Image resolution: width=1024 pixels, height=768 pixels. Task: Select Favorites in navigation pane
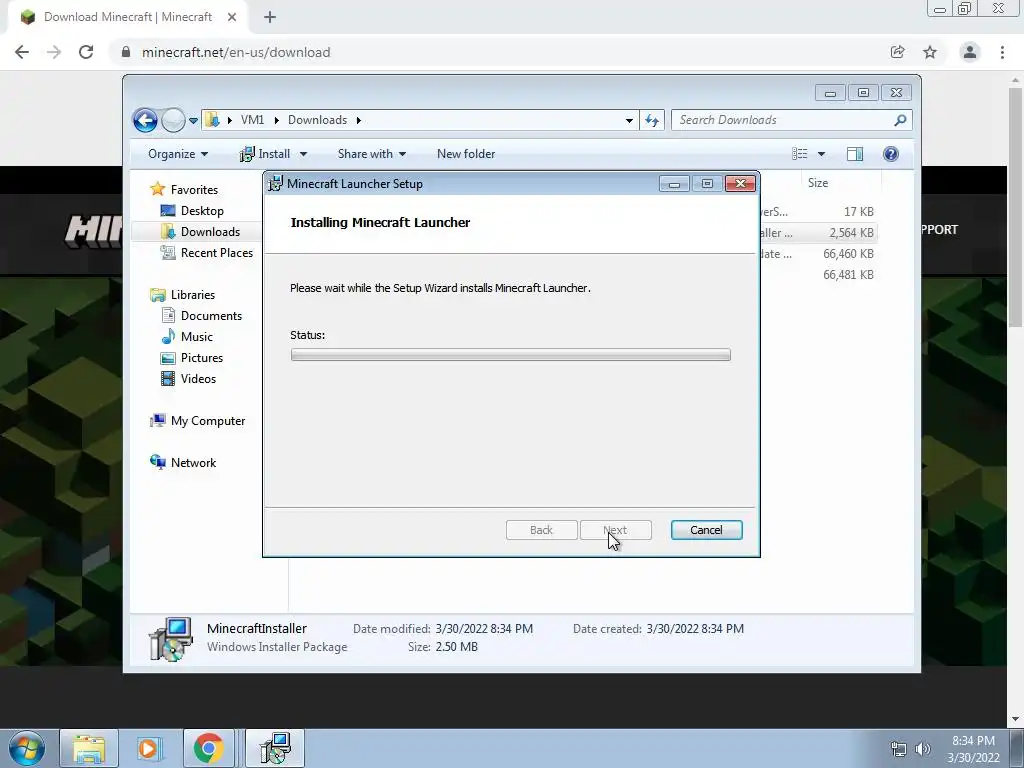tap(194, 189)
